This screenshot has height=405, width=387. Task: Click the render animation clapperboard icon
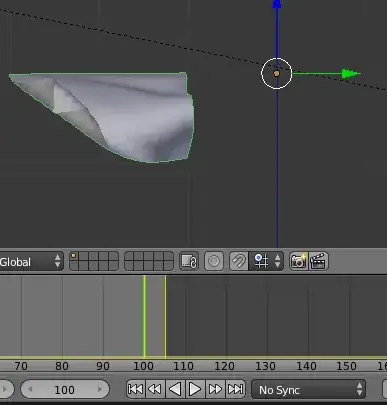319,261
